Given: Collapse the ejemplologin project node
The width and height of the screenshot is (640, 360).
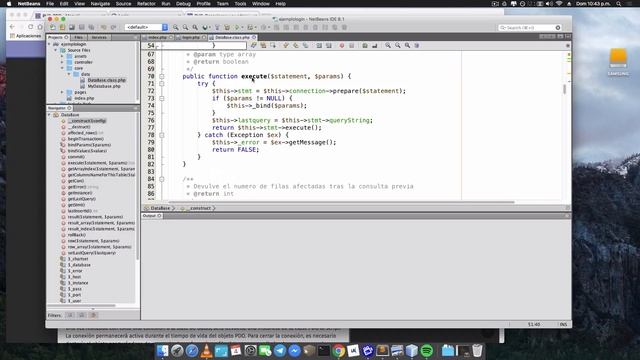Looking at the screenshot, I should click(49, 44).
